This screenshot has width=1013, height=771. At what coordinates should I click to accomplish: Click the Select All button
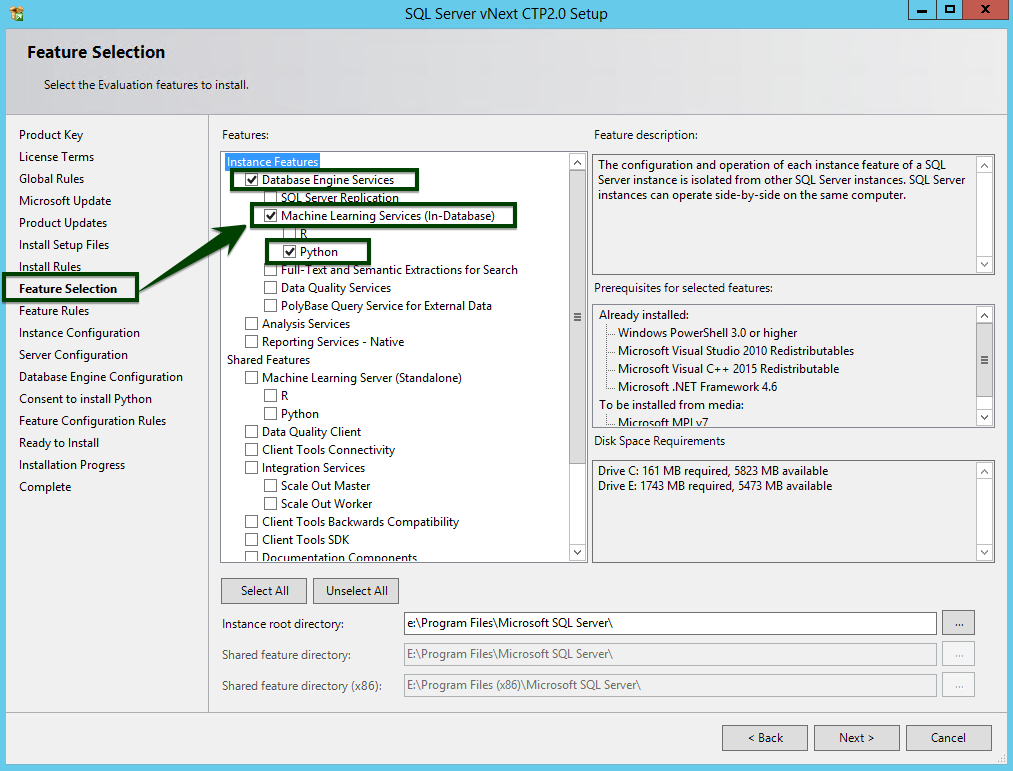pos(263,590)
